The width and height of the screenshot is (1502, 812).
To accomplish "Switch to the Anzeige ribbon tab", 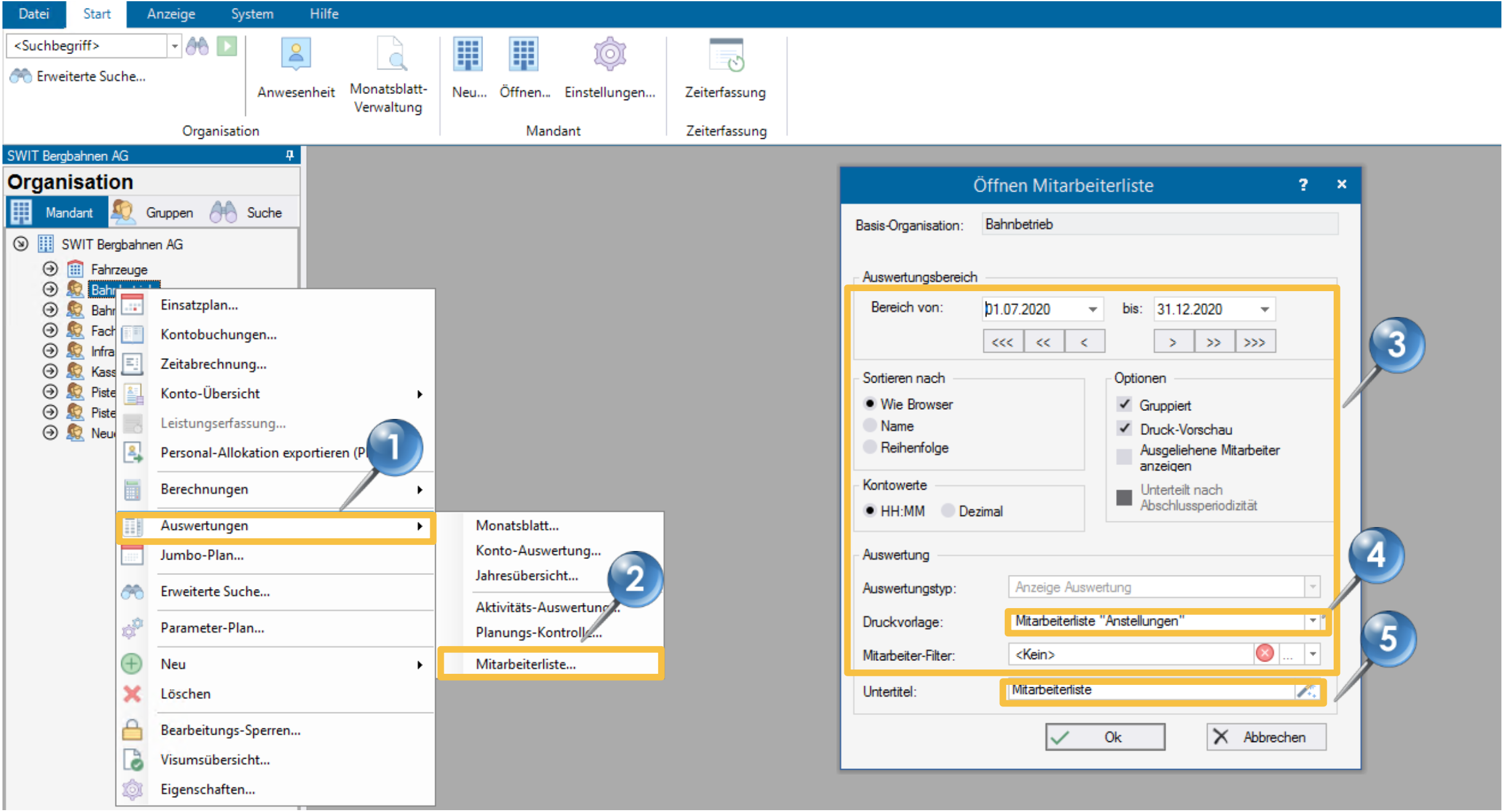I will coord(171,14).
